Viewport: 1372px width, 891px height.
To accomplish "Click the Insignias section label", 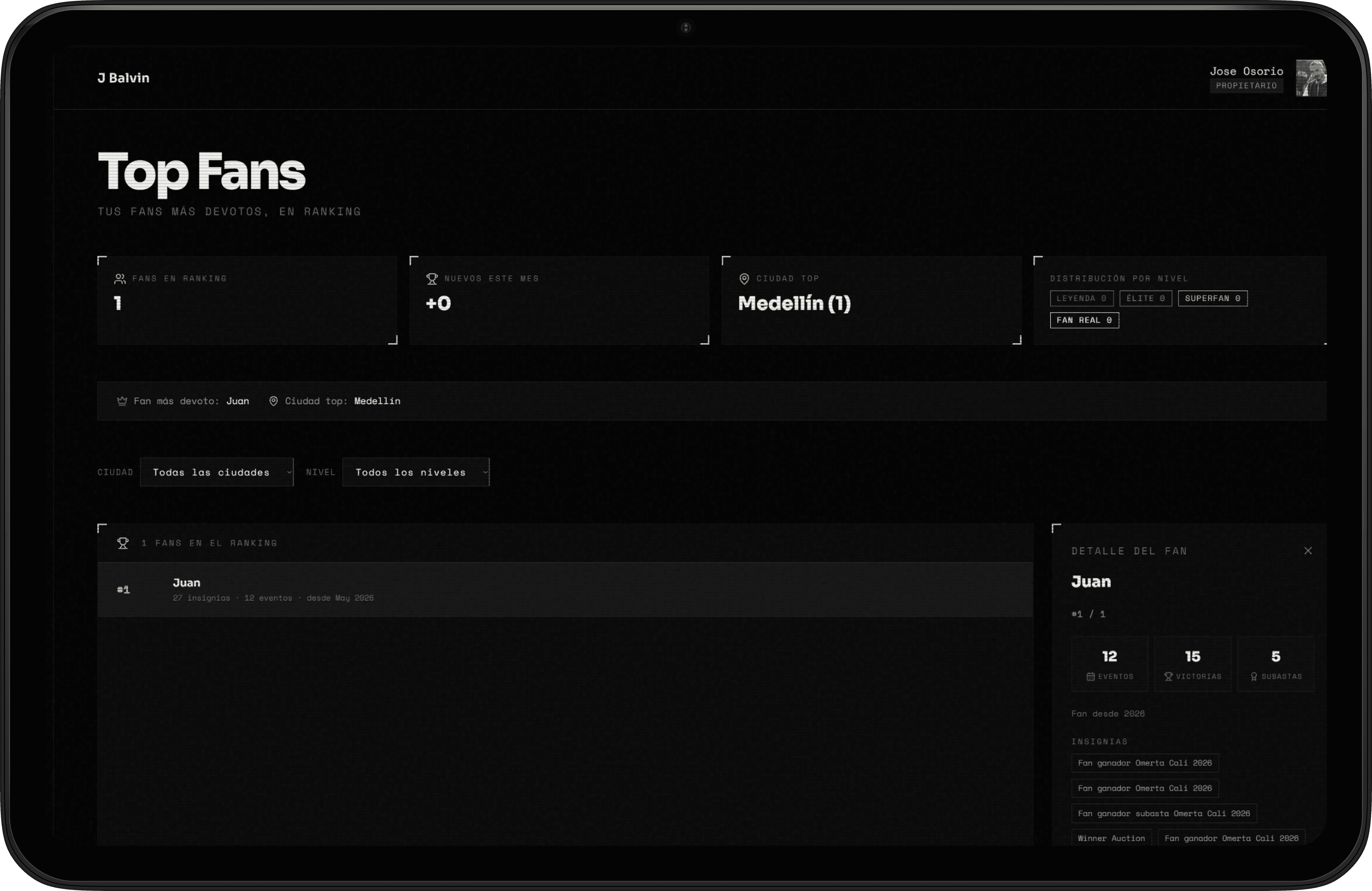I will click(x=1099, y=742).
